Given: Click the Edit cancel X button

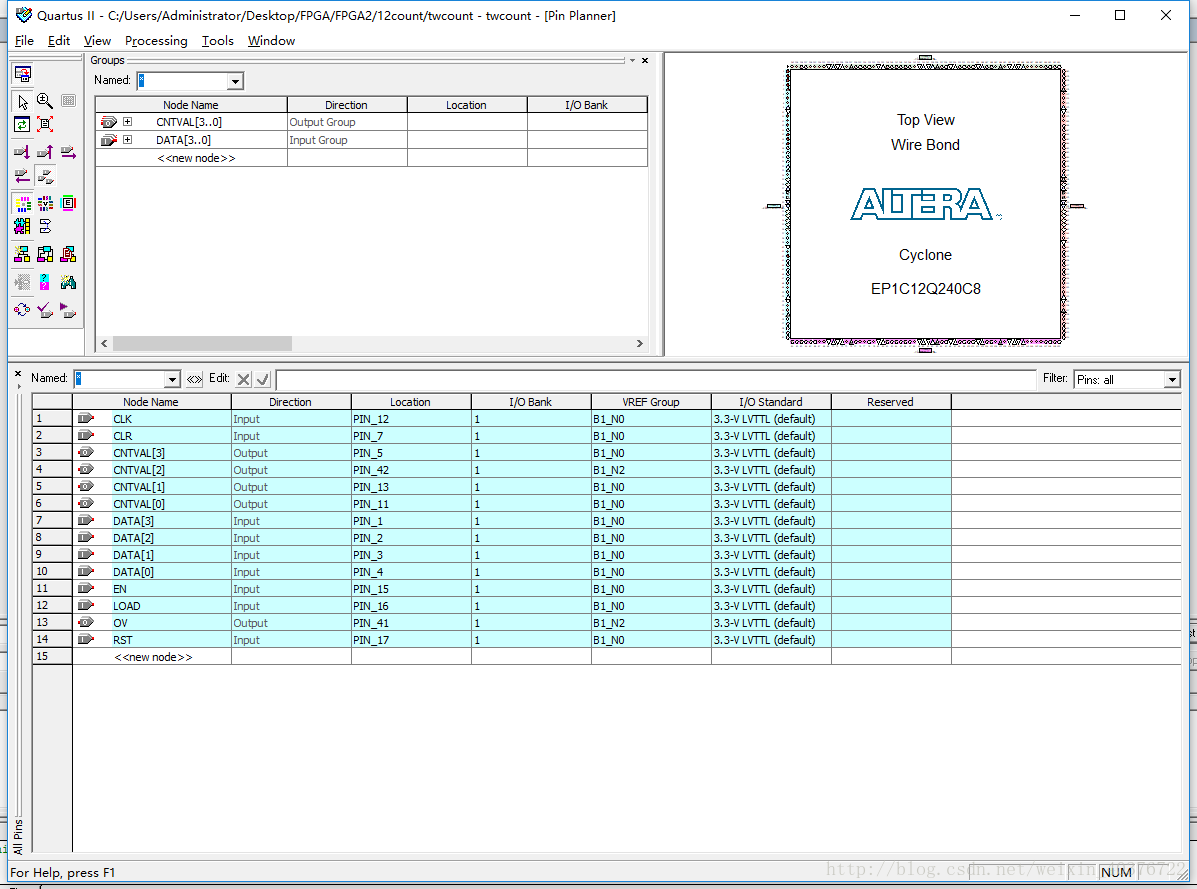Looking at the screenshot, I should click(244, 379).
